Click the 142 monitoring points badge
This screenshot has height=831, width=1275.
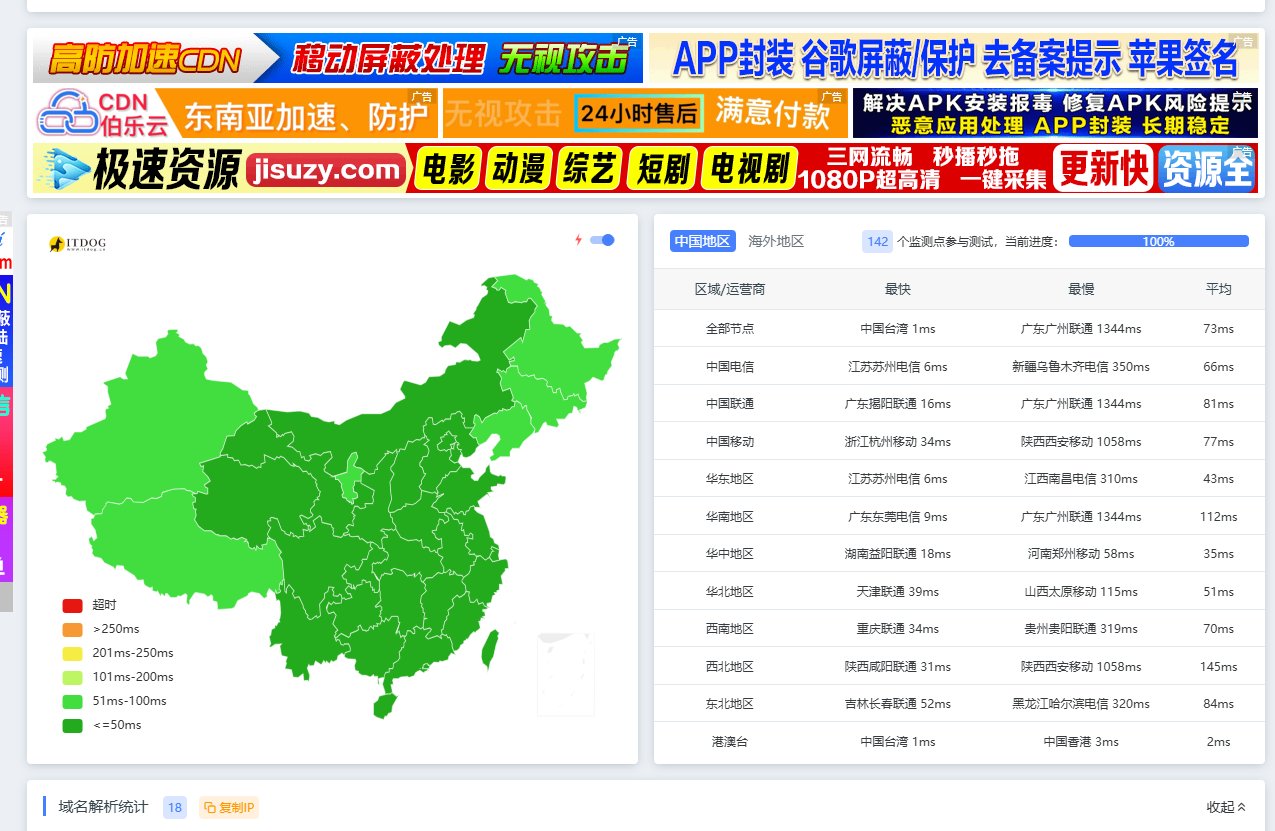tap(877, 241)
